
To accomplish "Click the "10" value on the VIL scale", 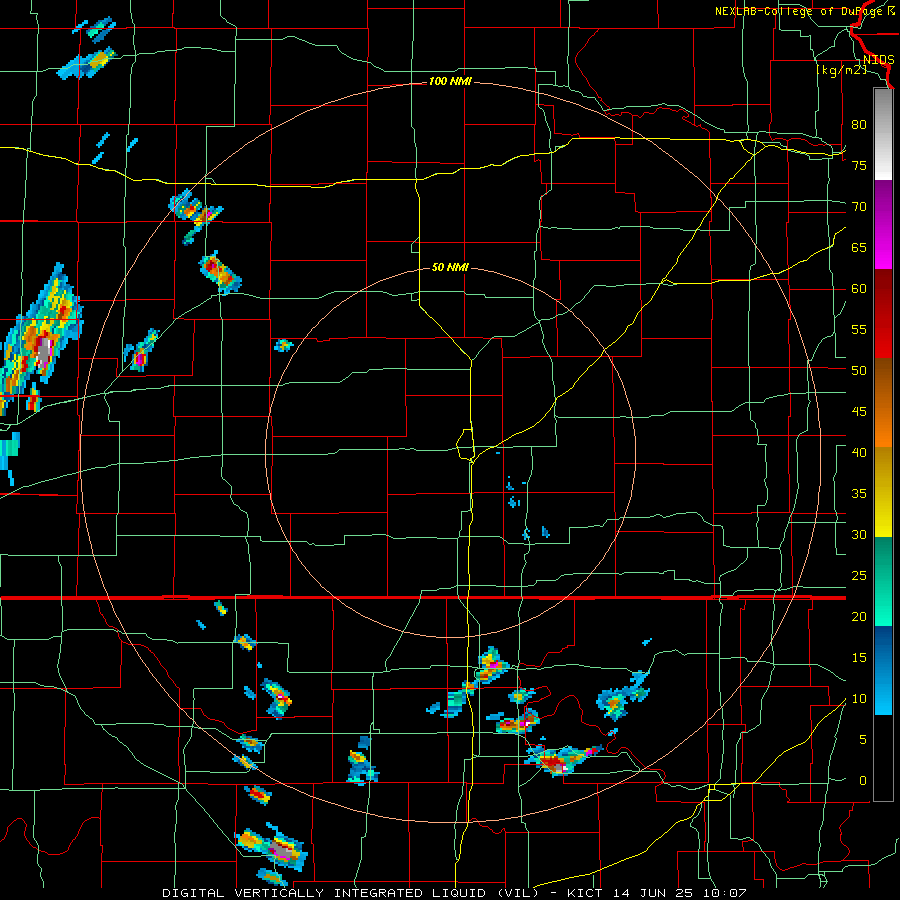I will pyautogui.click(x=859, y=699).
